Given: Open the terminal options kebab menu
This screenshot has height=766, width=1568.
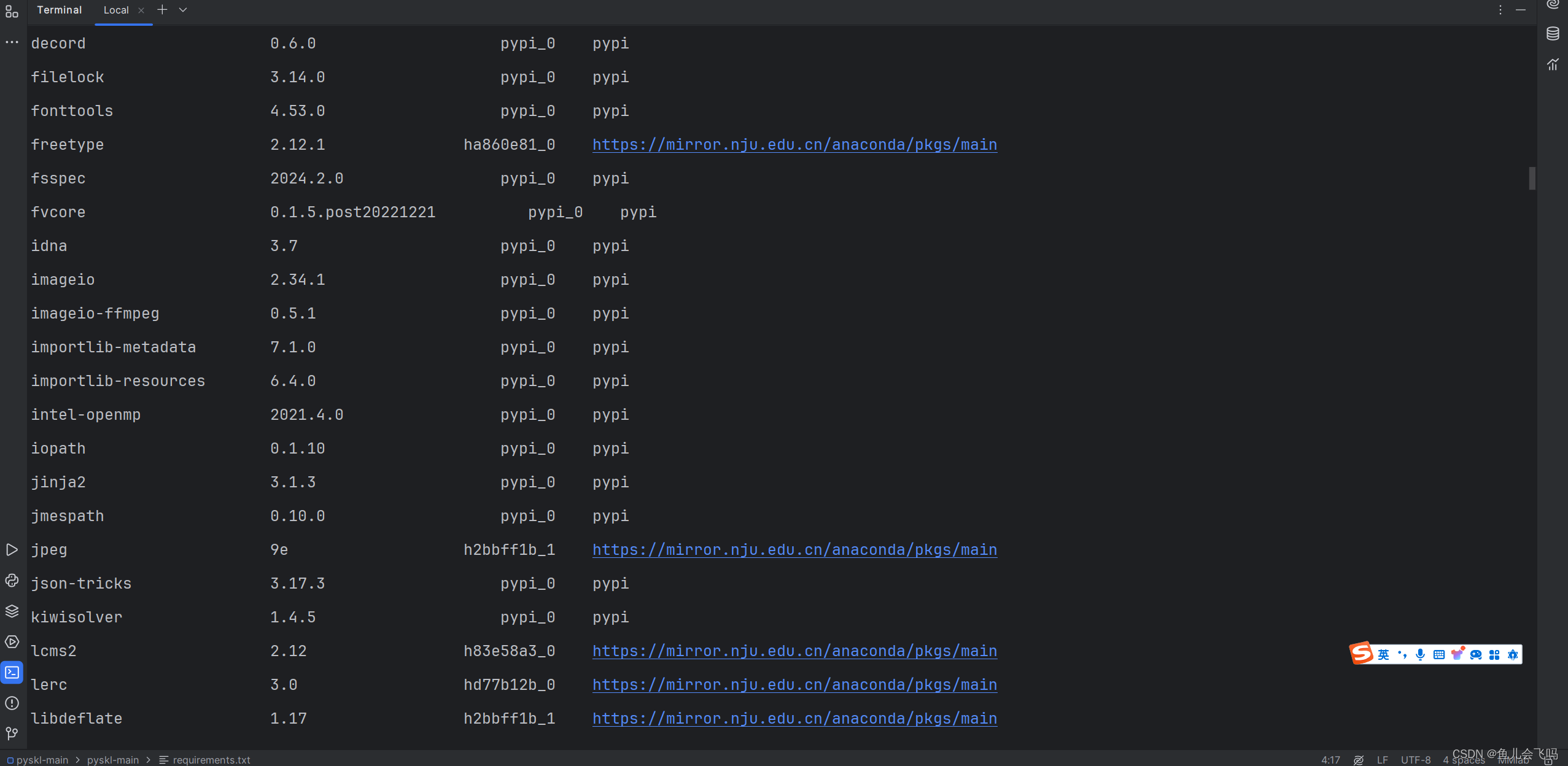Looking at the screenshot, I should tap(1500, 10).
